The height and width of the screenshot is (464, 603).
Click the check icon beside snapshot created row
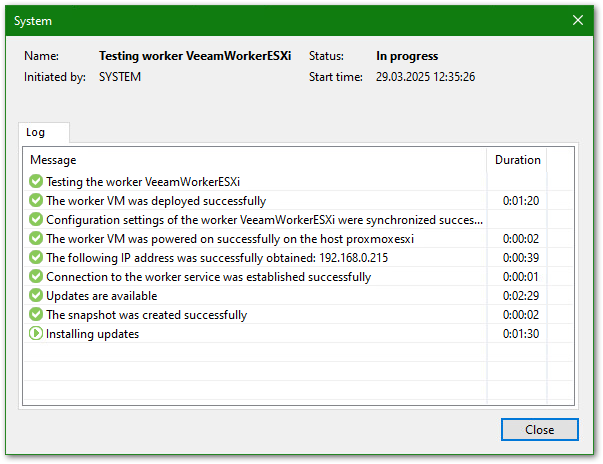[36, 315]
